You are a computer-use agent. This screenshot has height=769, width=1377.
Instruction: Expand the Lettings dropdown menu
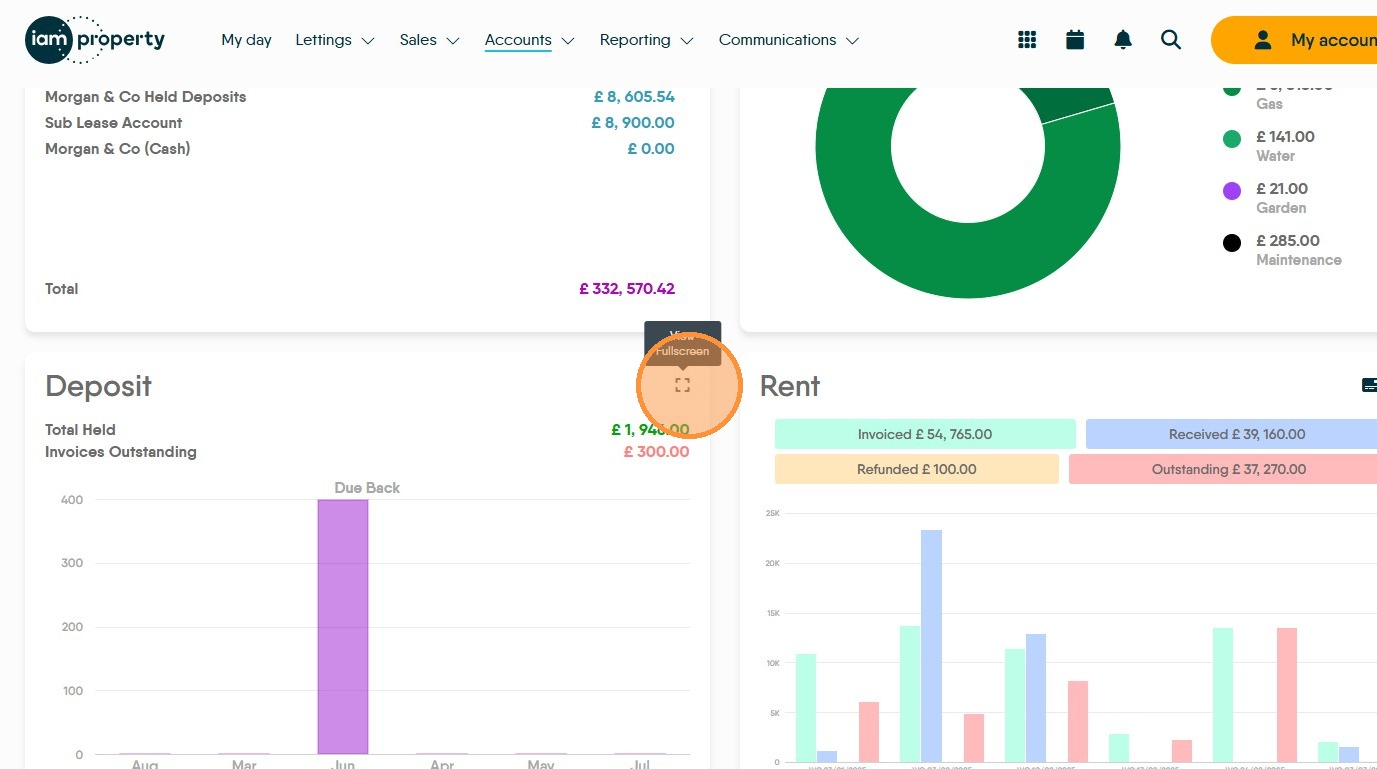point(335,40)
